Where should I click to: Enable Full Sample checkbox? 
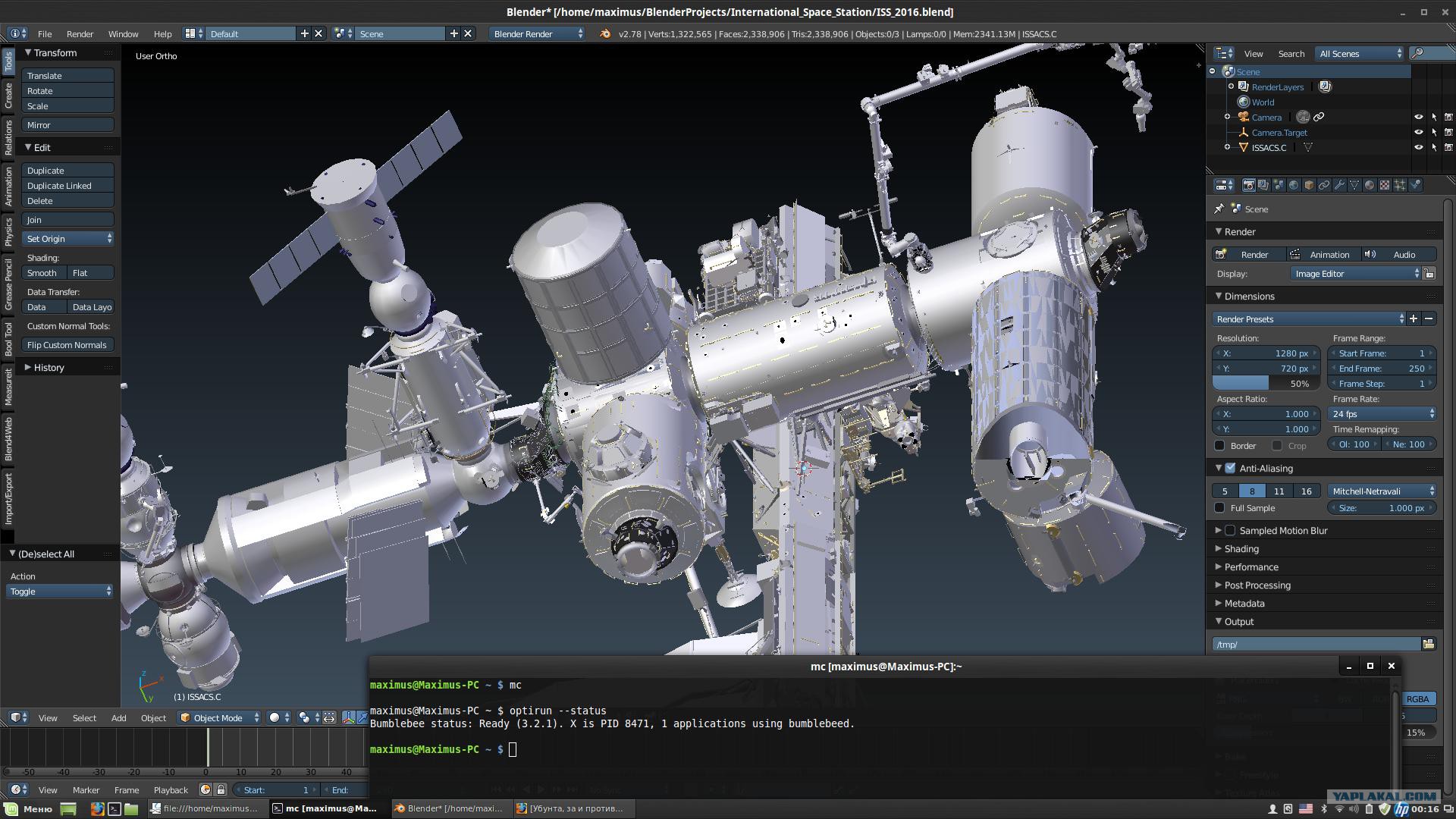pos(1219,508)
